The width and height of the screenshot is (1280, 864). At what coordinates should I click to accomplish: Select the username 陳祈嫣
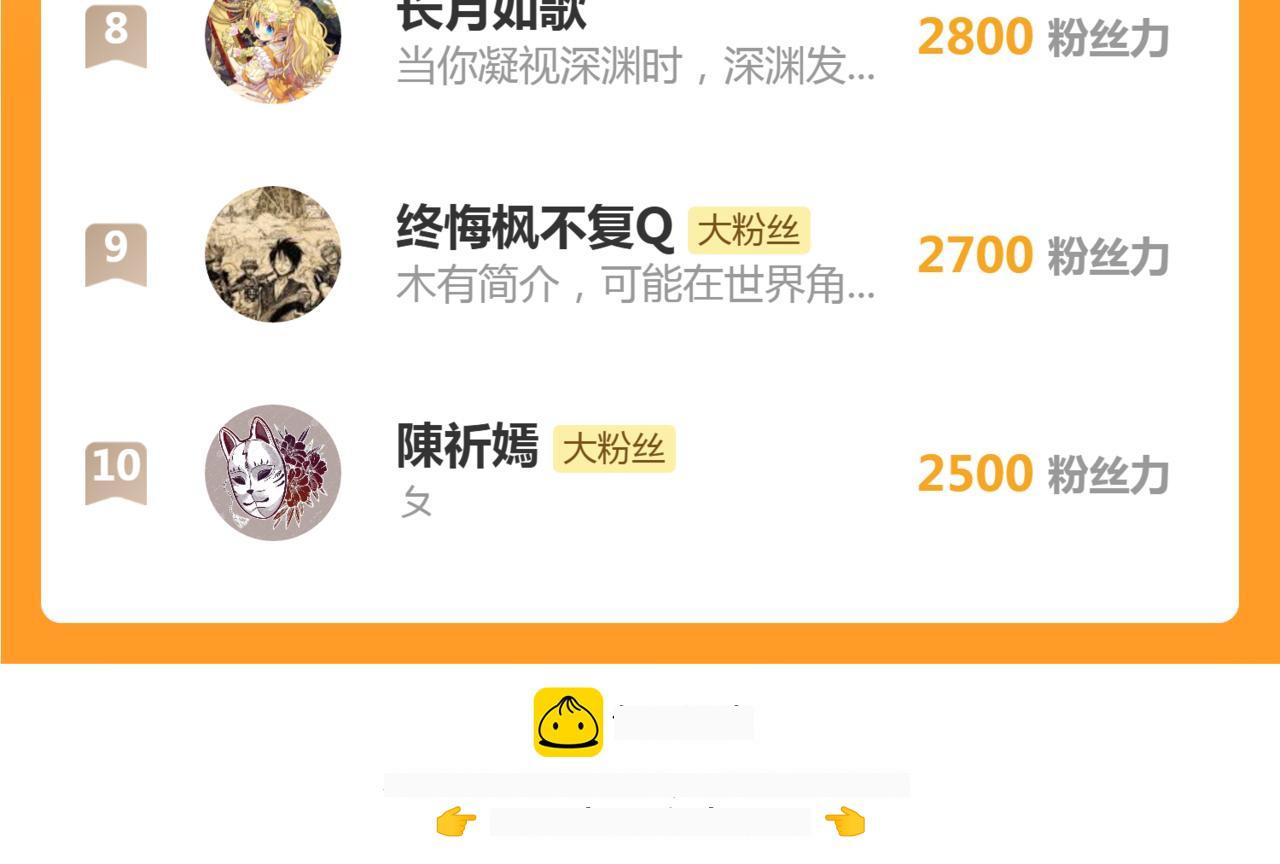pyautogui.click(x=467, y=446)
